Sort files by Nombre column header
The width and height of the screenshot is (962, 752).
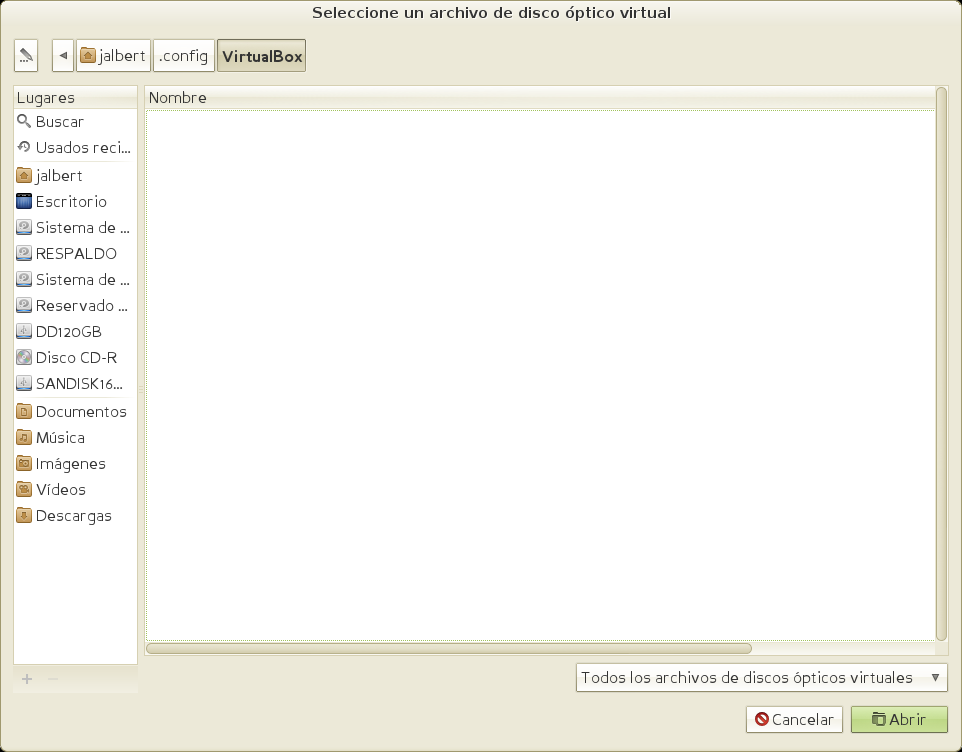[540, 98]
